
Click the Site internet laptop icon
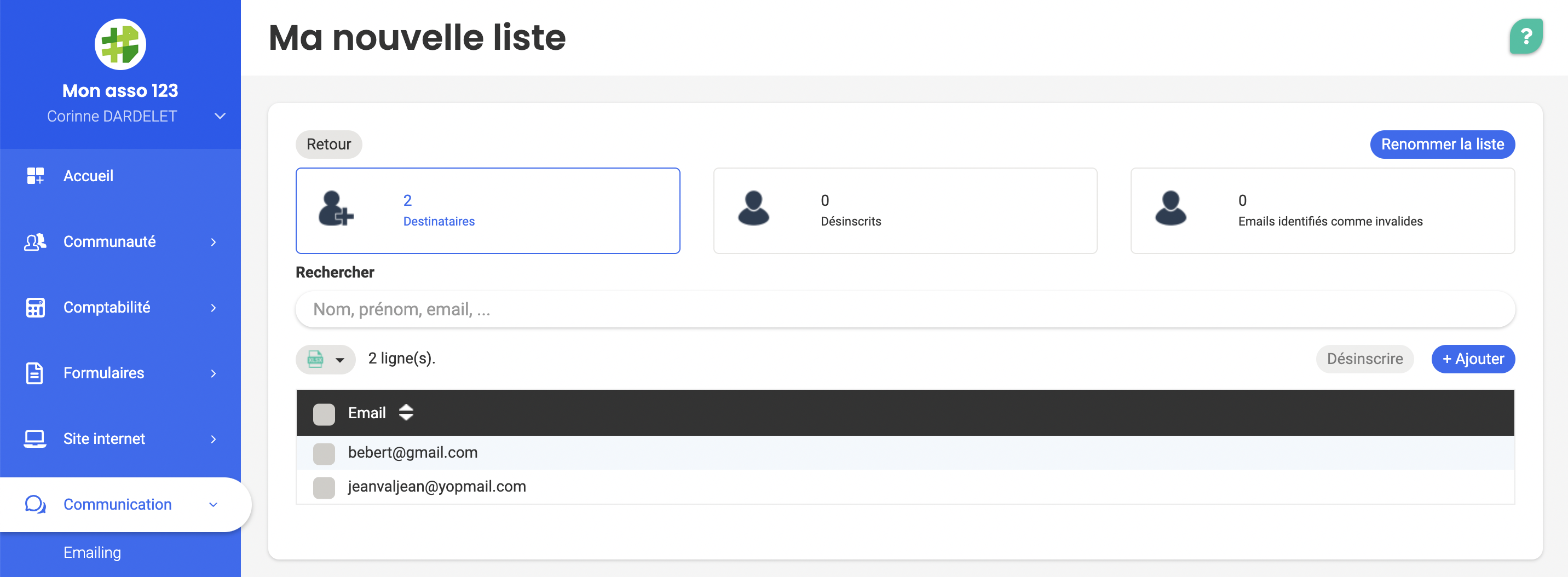coord(34,439)
